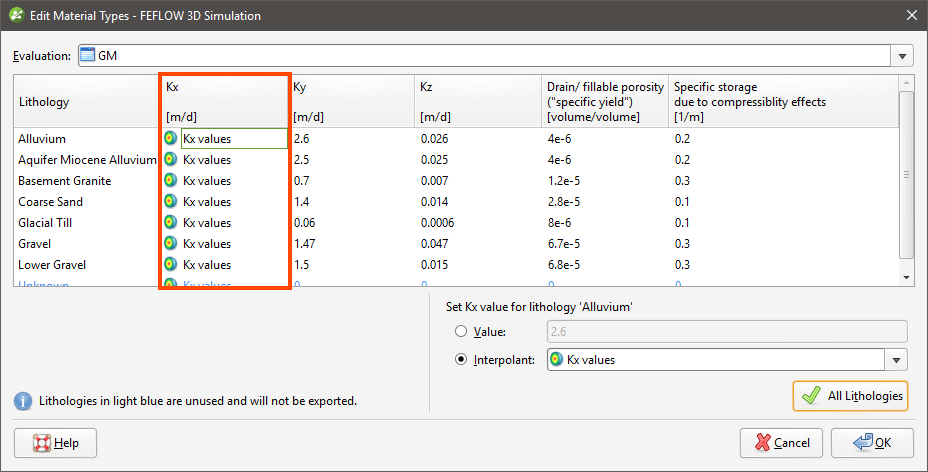This screenshot has width=928, height=472.
Task: Click the interpolant icon in Alluvium row
Action: click(170, 139)
